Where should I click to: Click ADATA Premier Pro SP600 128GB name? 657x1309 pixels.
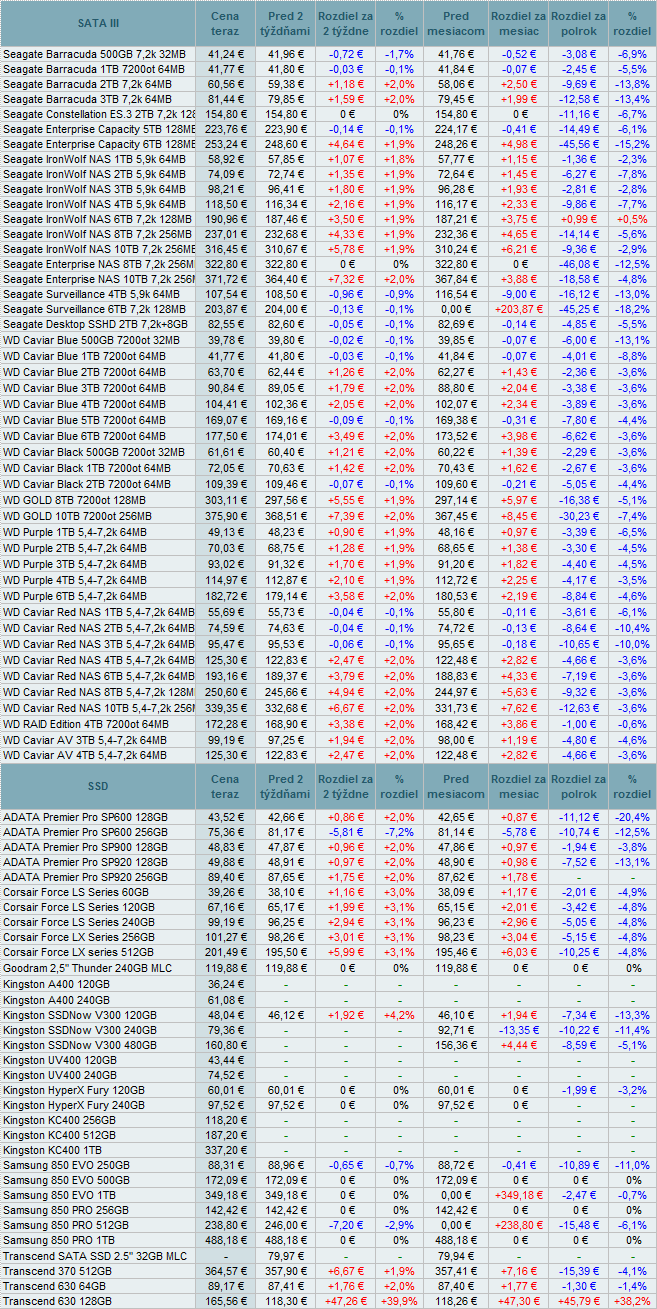pos(86,818)
